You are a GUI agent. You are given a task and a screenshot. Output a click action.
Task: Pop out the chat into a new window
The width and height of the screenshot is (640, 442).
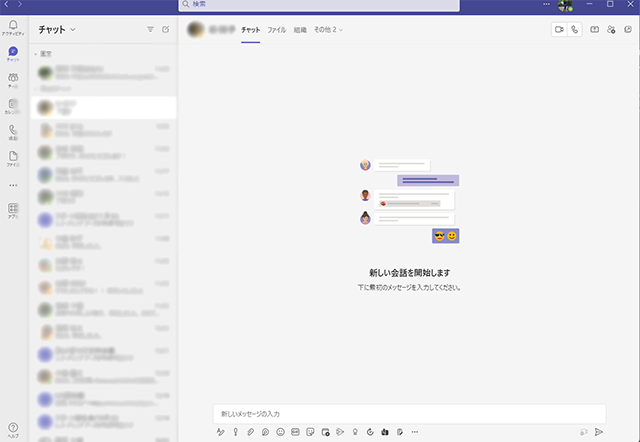(x=628, y=29)
